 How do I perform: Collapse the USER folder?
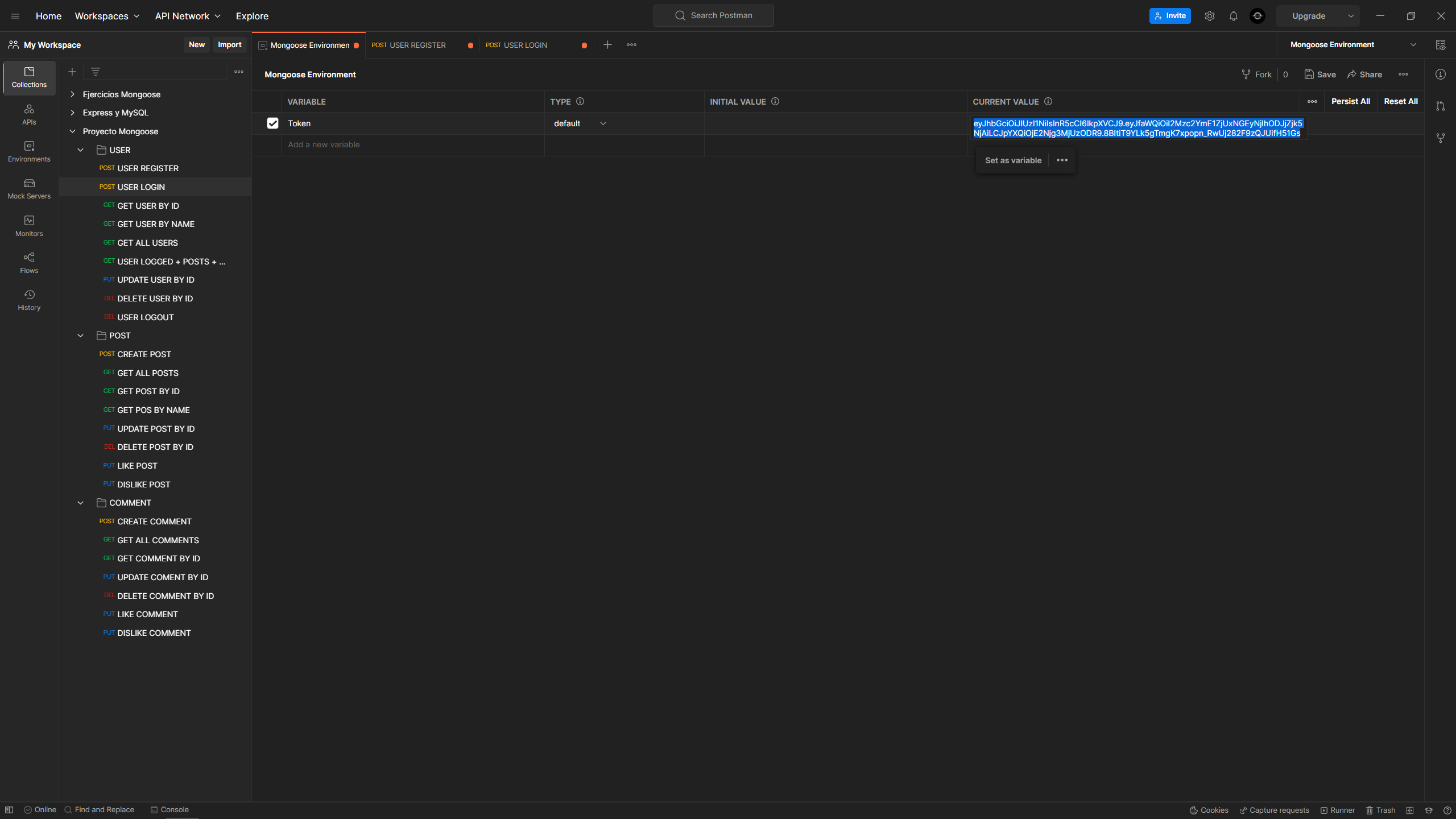80,150
